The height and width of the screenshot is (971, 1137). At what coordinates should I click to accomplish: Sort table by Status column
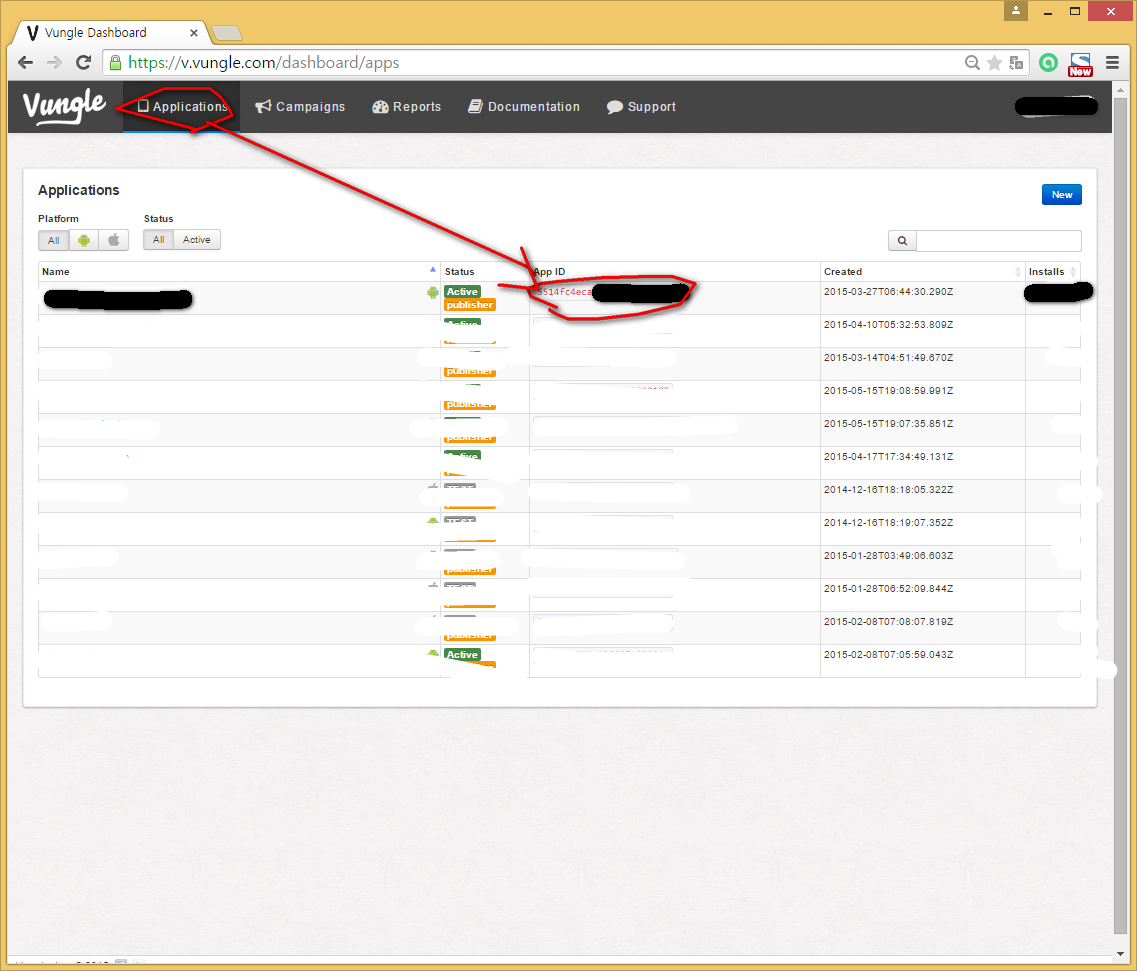(485, 271)
